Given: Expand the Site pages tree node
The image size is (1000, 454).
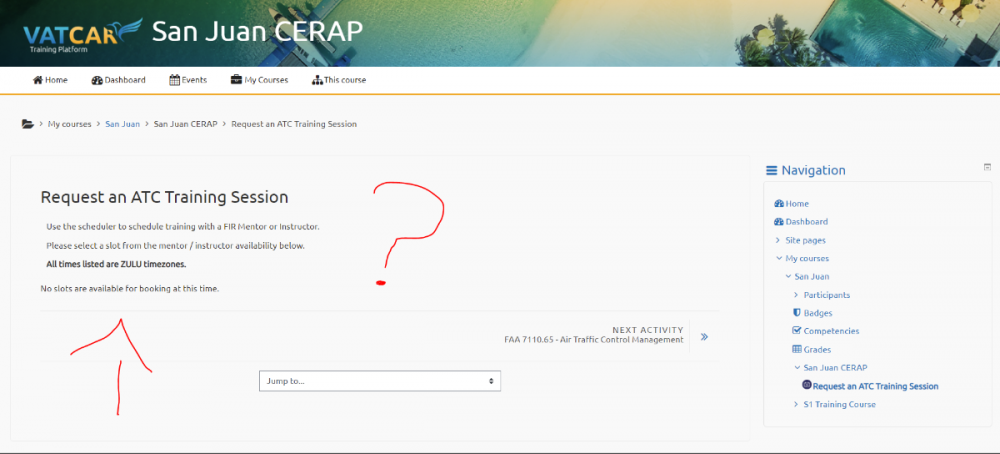Looking at the screenshot, I should pos(778,240).
